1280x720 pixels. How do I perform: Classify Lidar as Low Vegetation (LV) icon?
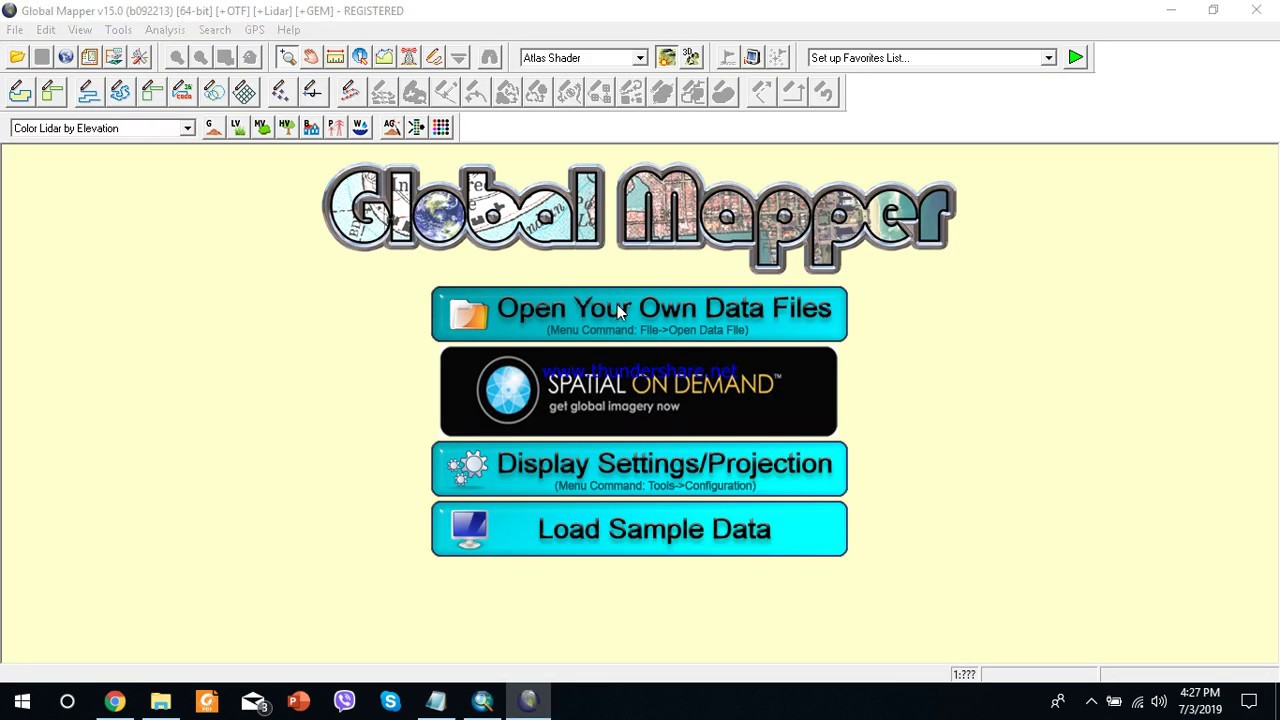click(x=237, y=127)
